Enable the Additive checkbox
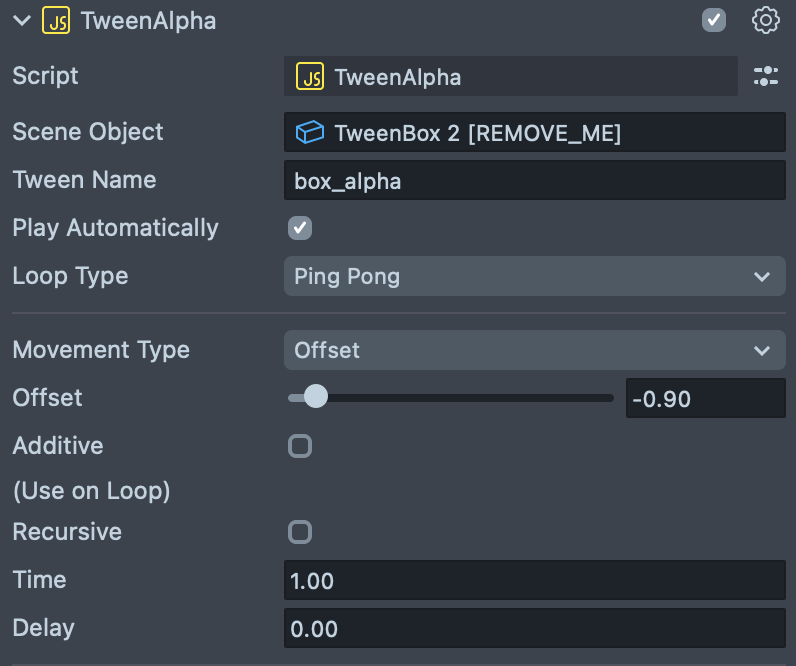 pyautogui.click(x=300, y=446)
